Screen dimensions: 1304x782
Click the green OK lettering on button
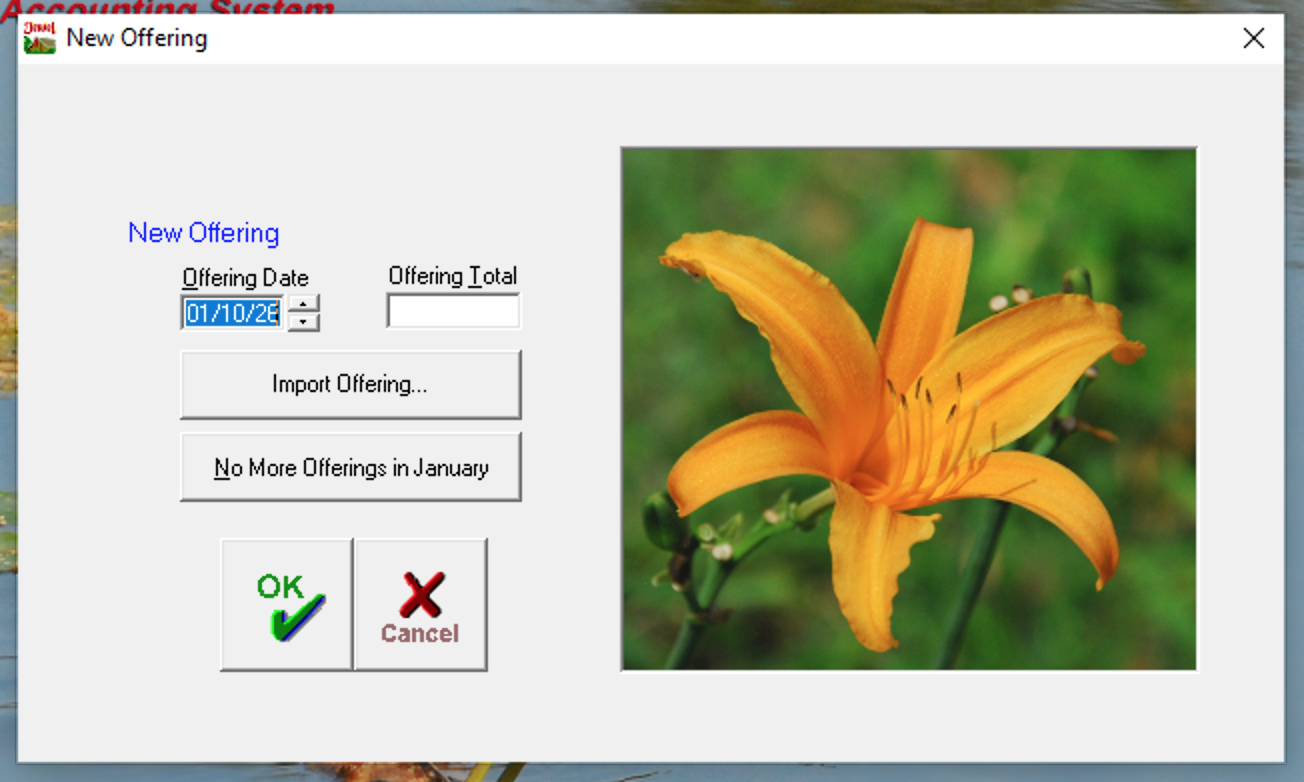(279, 587)
